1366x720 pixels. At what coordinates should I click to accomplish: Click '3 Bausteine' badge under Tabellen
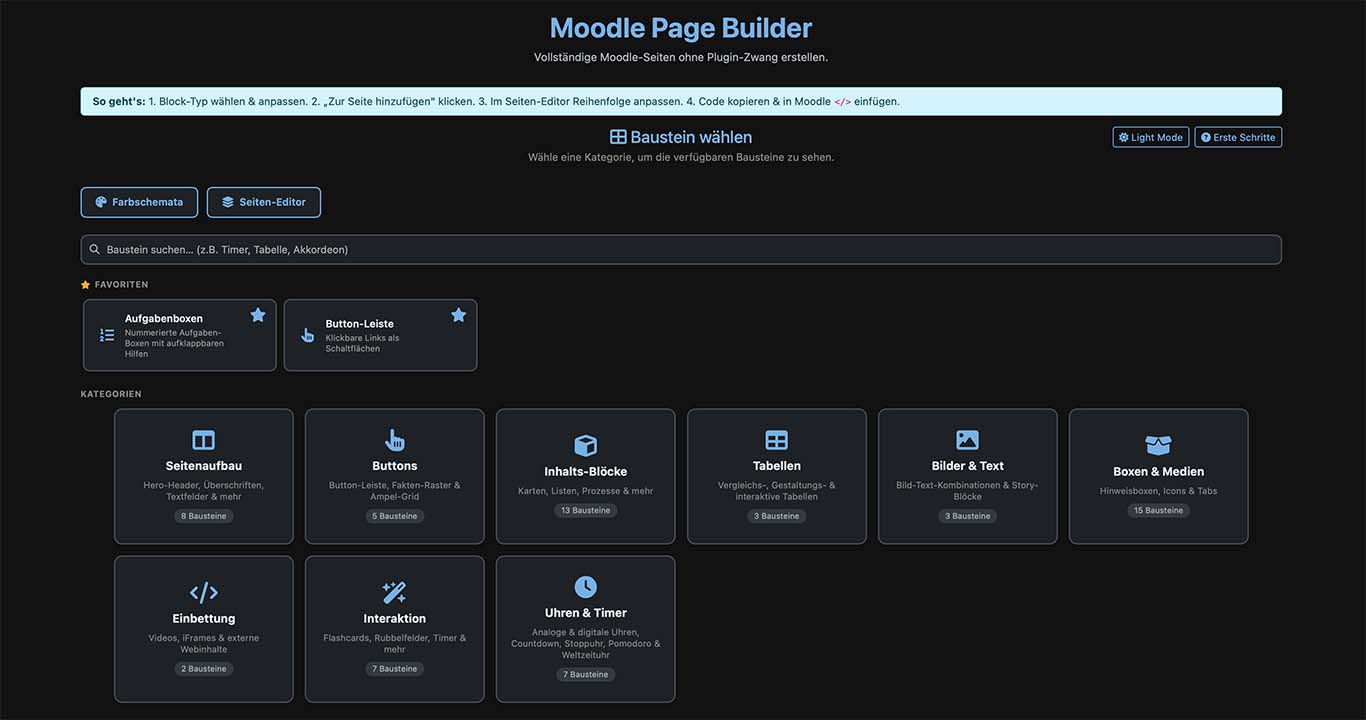pyautogui.click(x=777, y=516)
